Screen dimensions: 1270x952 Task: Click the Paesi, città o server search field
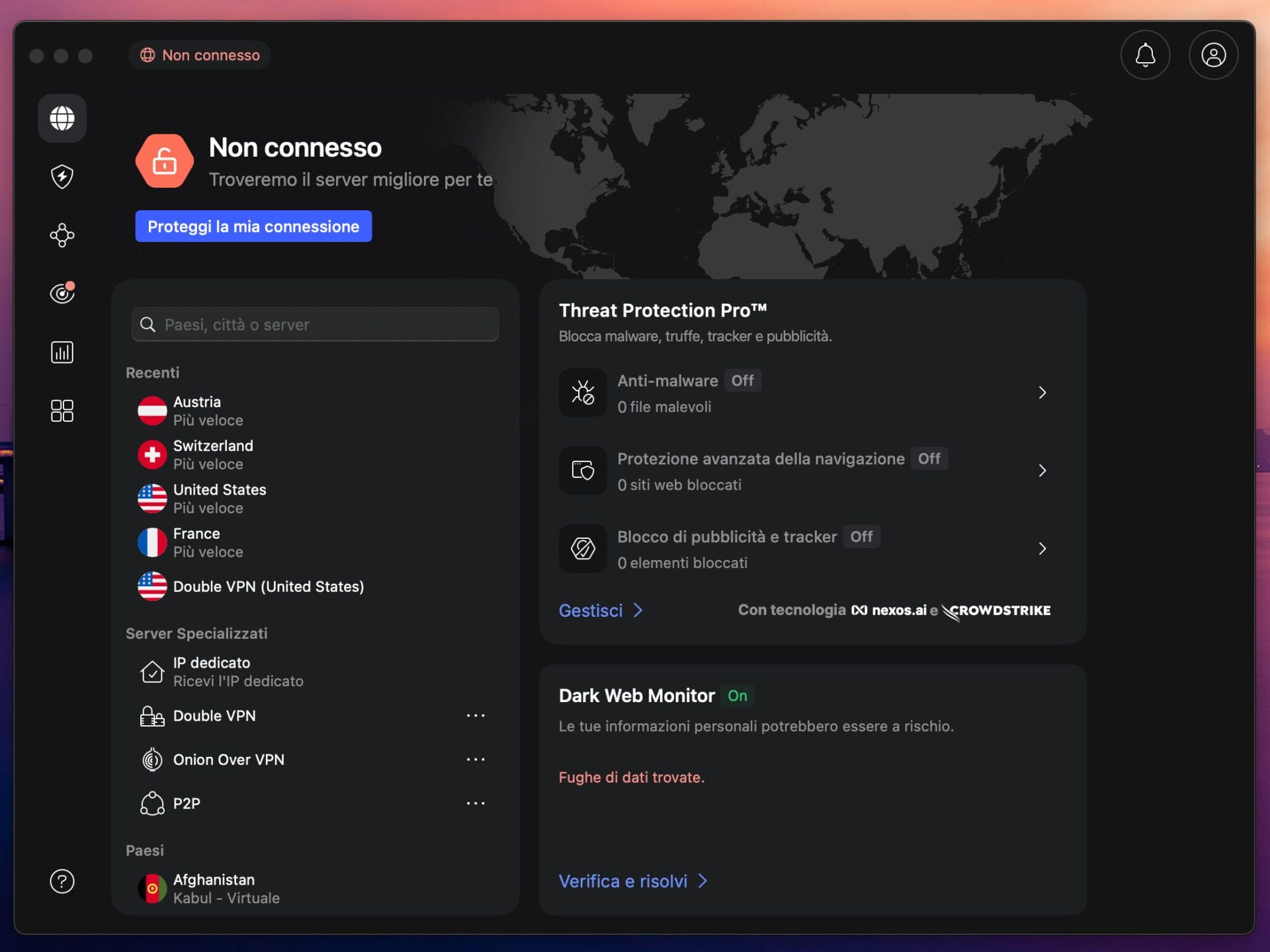(x=315, y=324)
